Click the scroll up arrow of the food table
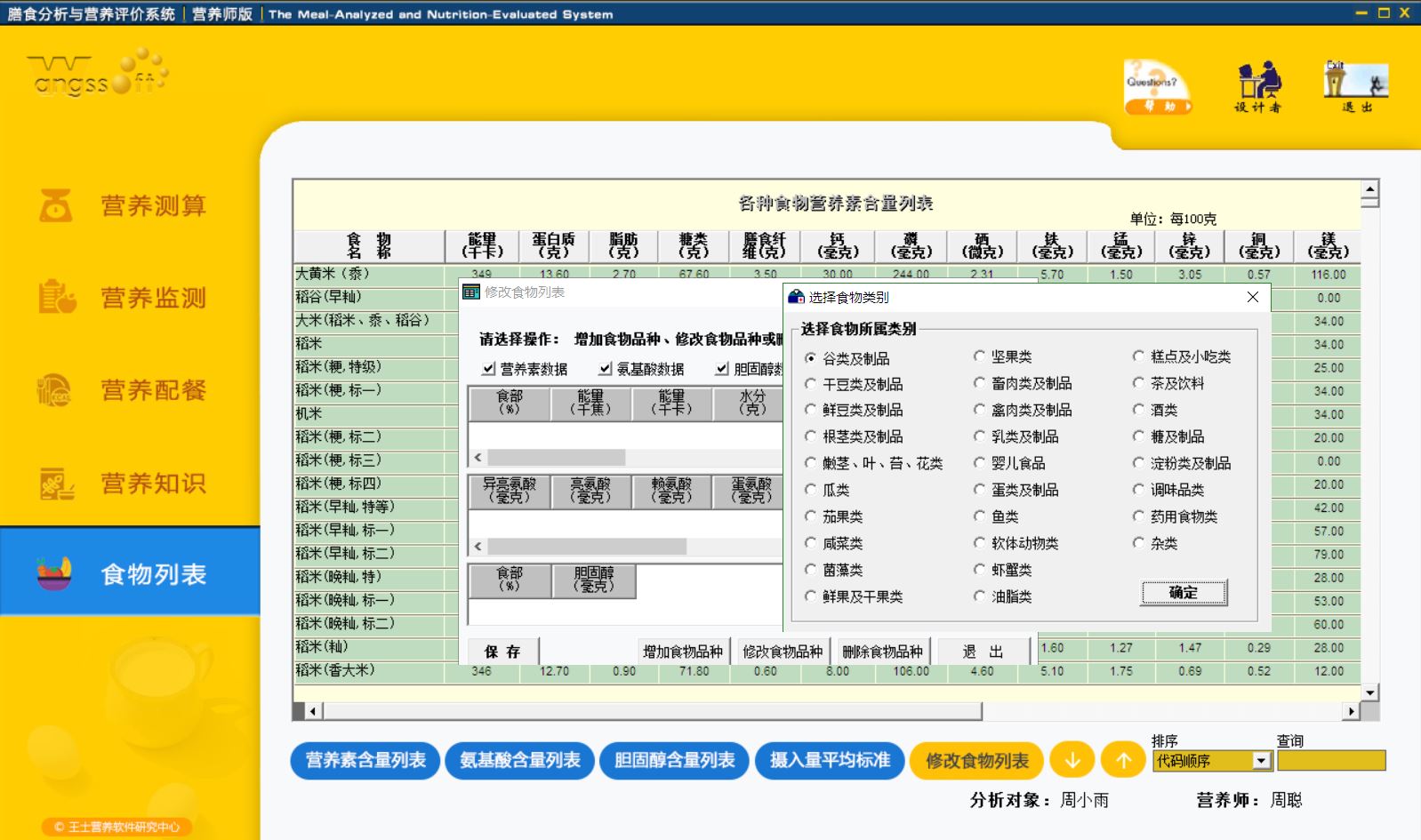Screen dimensions: 1421x840 (x=1370, y=188)
